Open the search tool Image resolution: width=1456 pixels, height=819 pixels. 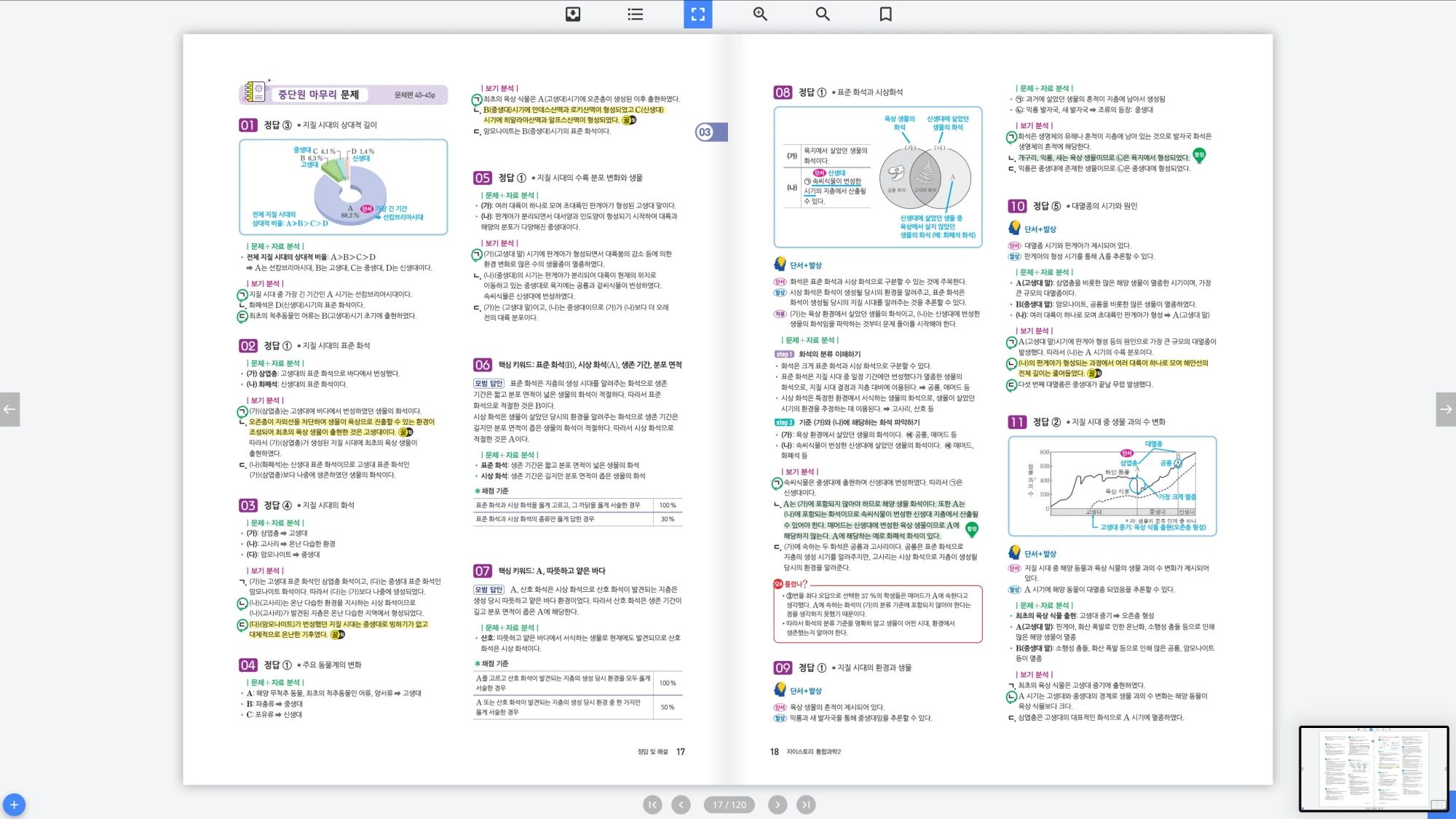click(823, 14)
